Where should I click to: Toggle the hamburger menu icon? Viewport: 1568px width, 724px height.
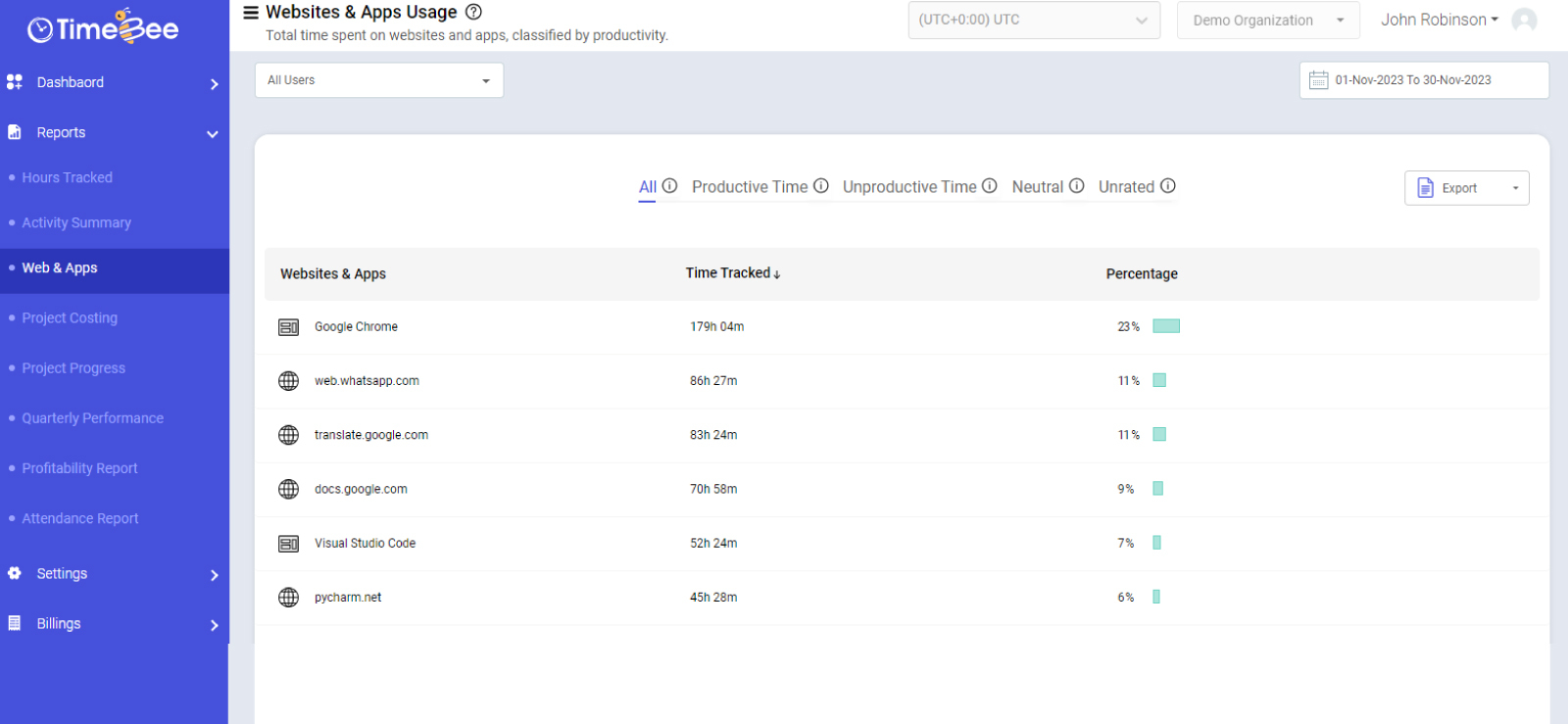[251, 13]
